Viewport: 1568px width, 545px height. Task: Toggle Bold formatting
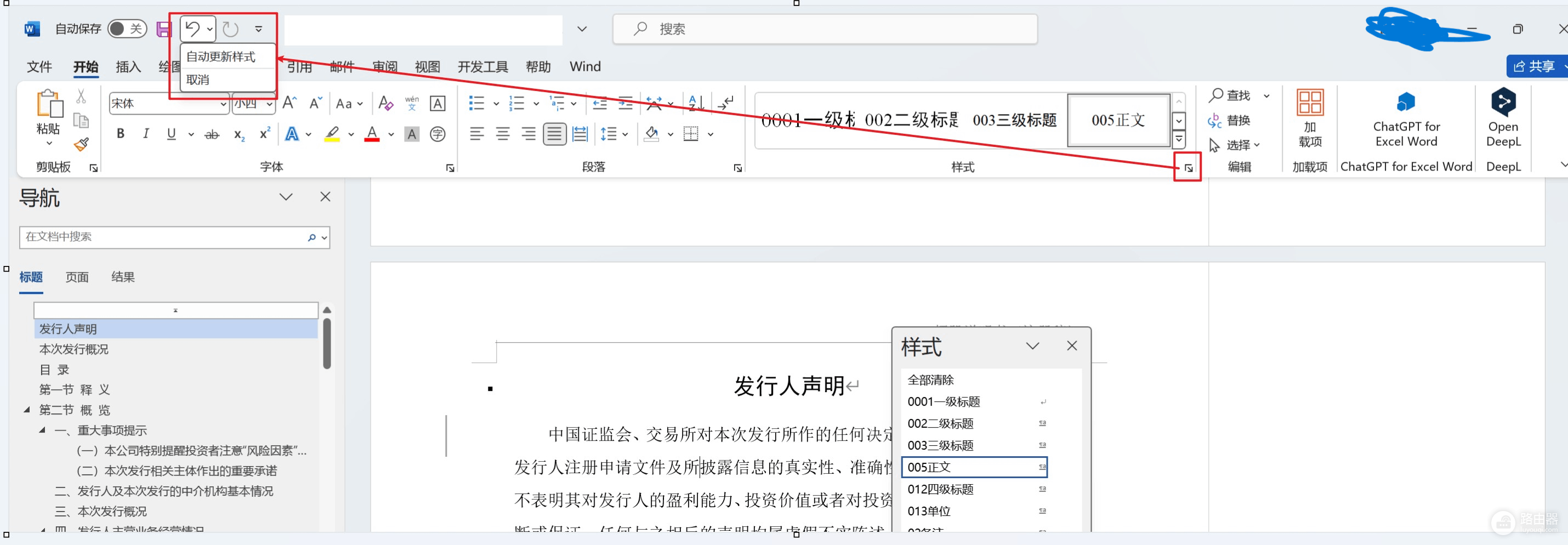pos(121,133)
